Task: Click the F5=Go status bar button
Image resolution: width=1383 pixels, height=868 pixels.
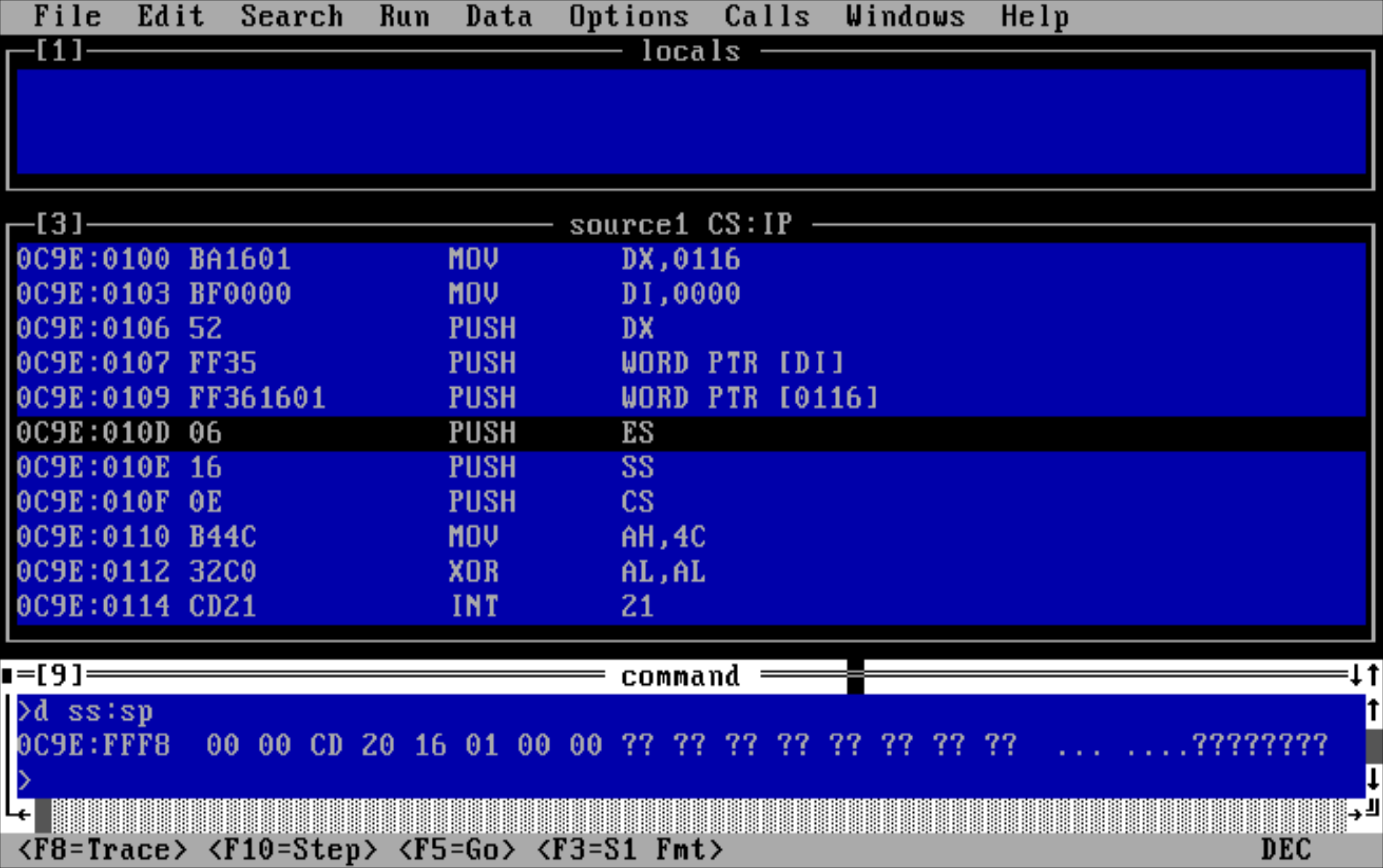Action: coord(456,850)
